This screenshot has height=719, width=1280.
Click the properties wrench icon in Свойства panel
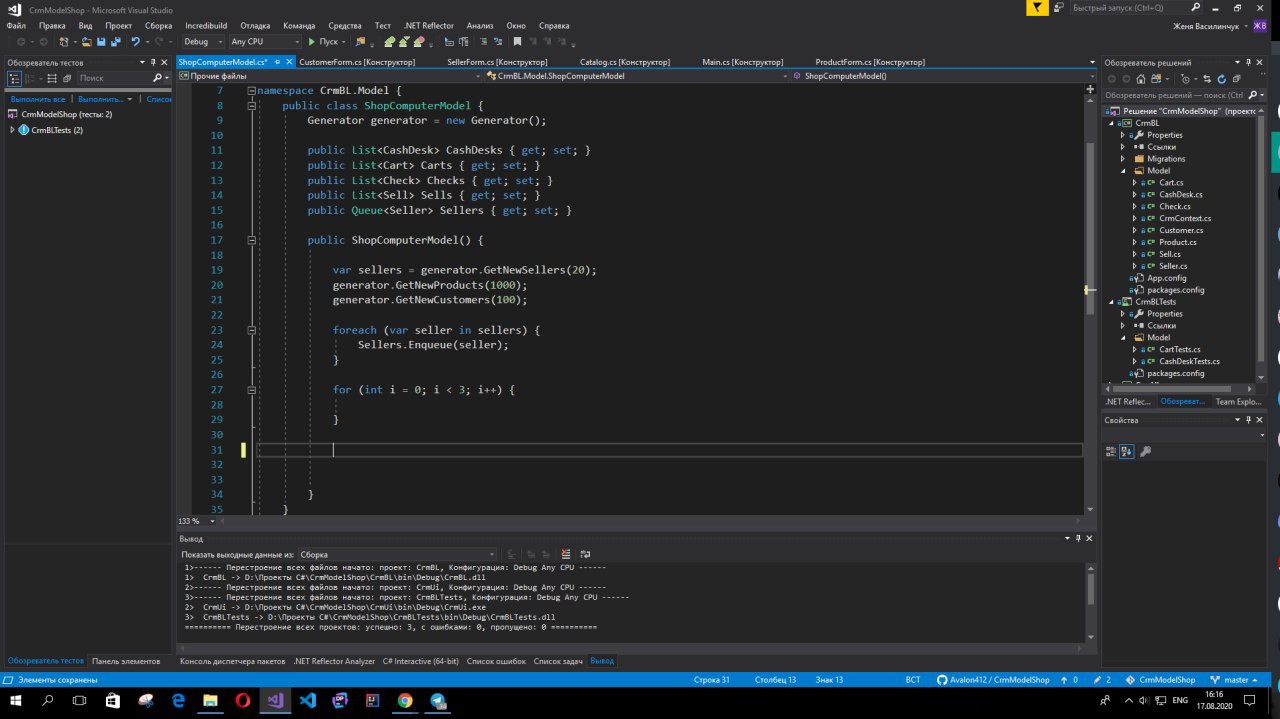(1146, 452)
